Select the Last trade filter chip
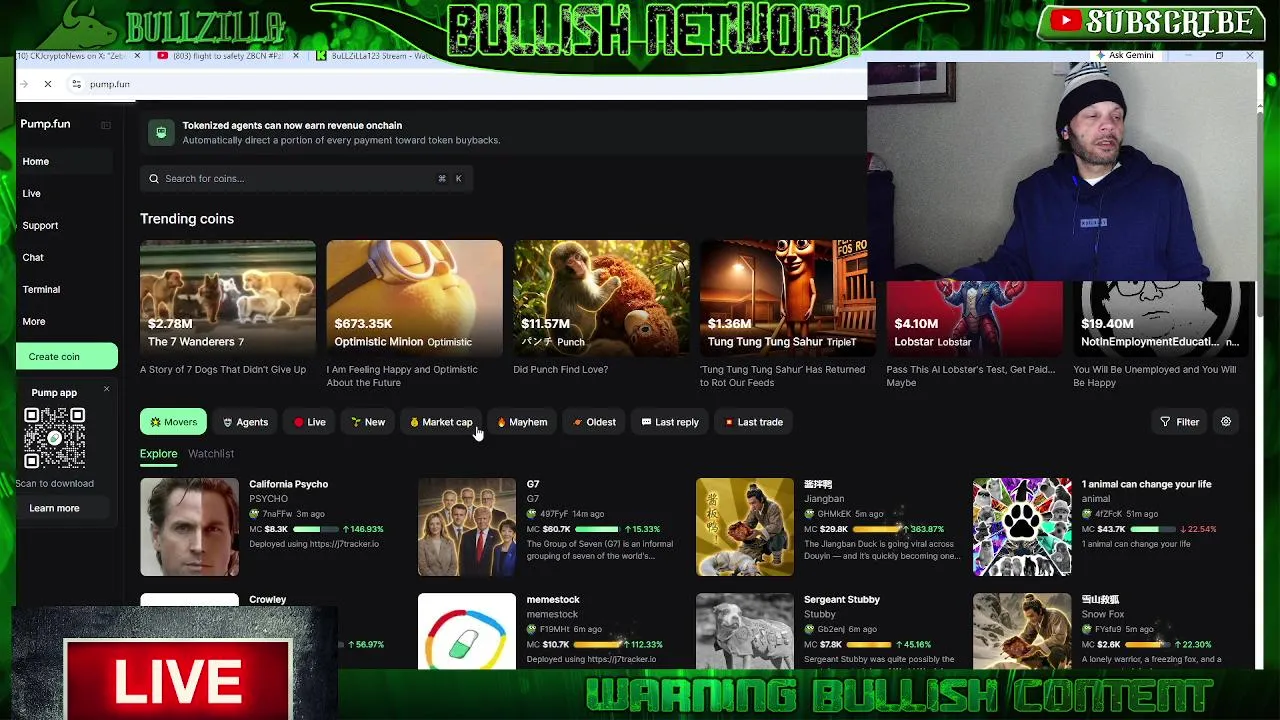 754,422
